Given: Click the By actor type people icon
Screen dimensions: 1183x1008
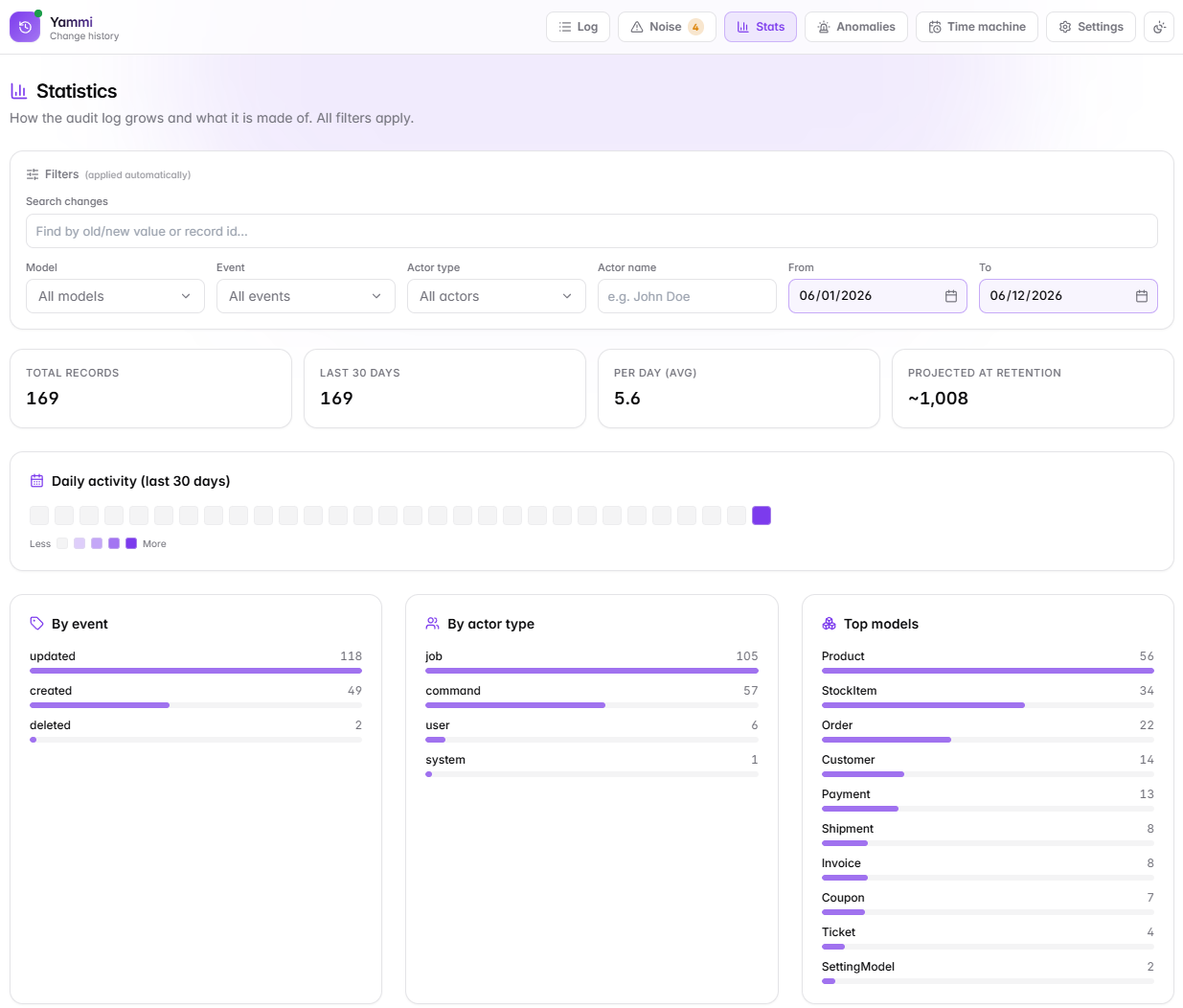Looking at the screenshot, I should point(433,624).
